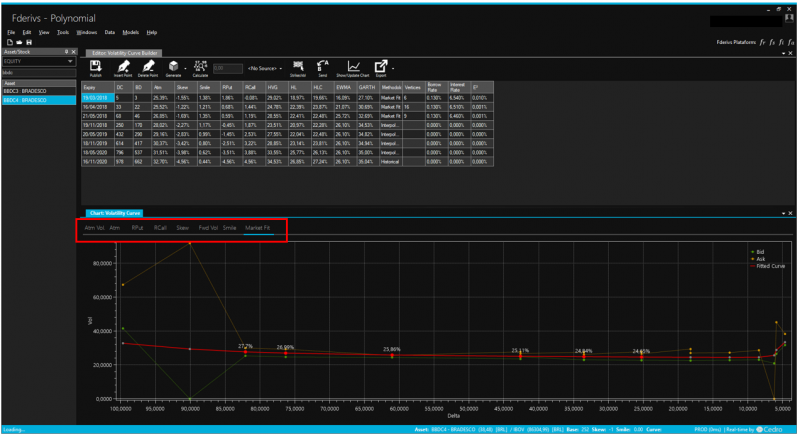
Task: Select BBDC3 BRADESCO in the asset list
Action: point(25,91)
